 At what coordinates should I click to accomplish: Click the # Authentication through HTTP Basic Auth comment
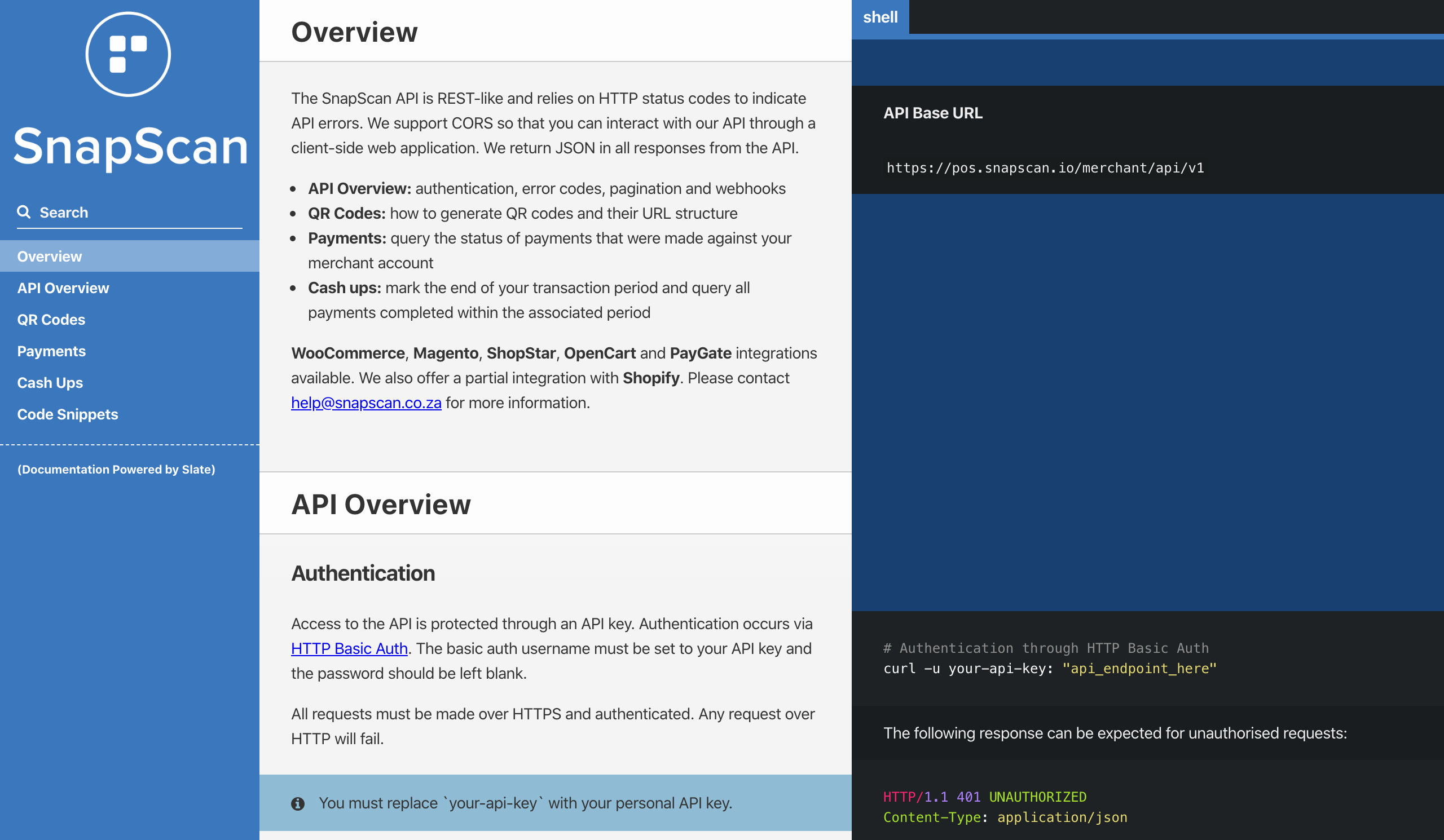click(x=1046, y=648)
